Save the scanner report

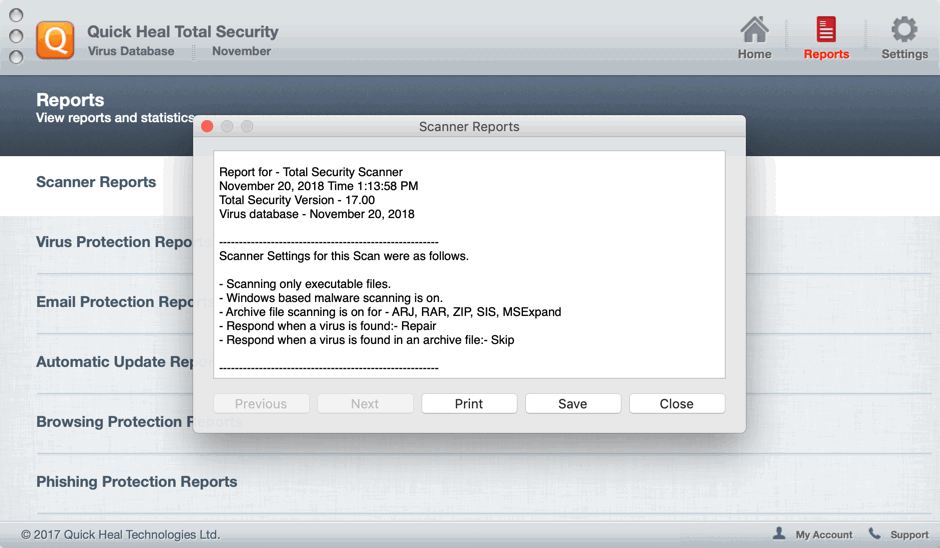click(x=573, y=404)
